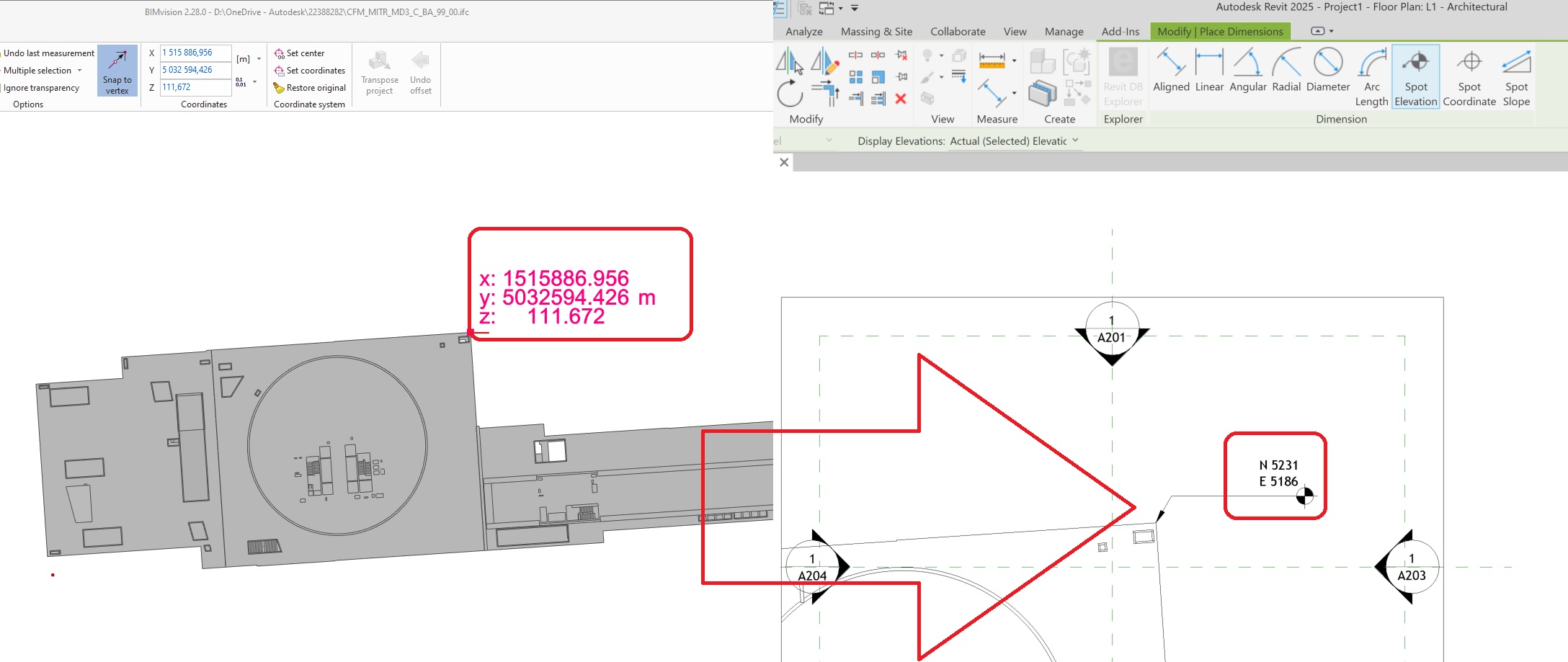Click the Y coordinate field in BIMvision

(x=195, y=70)
